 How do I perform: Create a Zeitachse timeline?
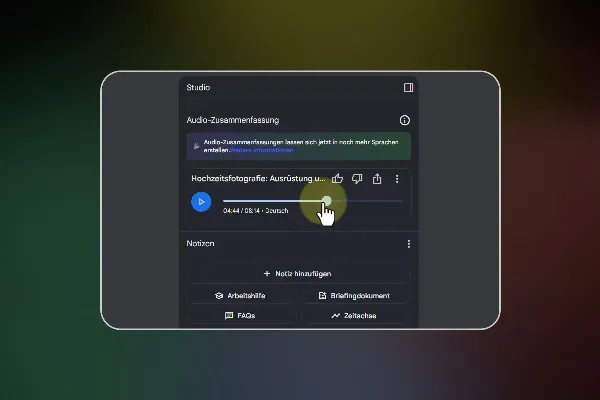tap(354, 315)
